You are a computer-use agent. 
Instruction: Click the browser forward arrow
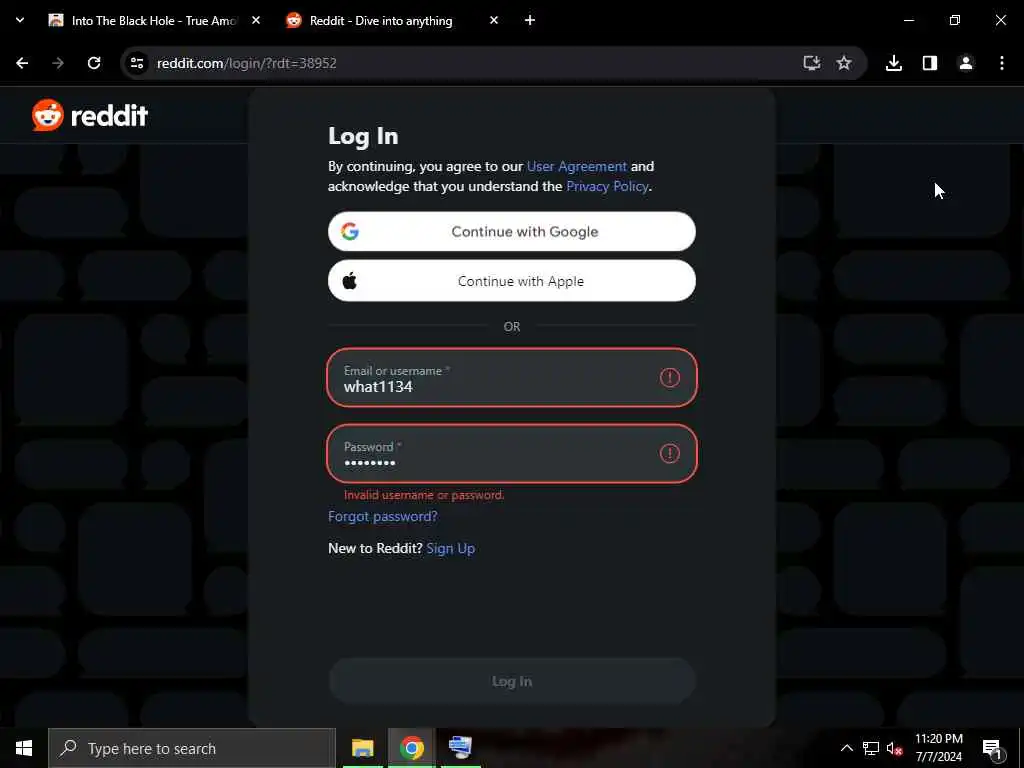tap(58, 63)
